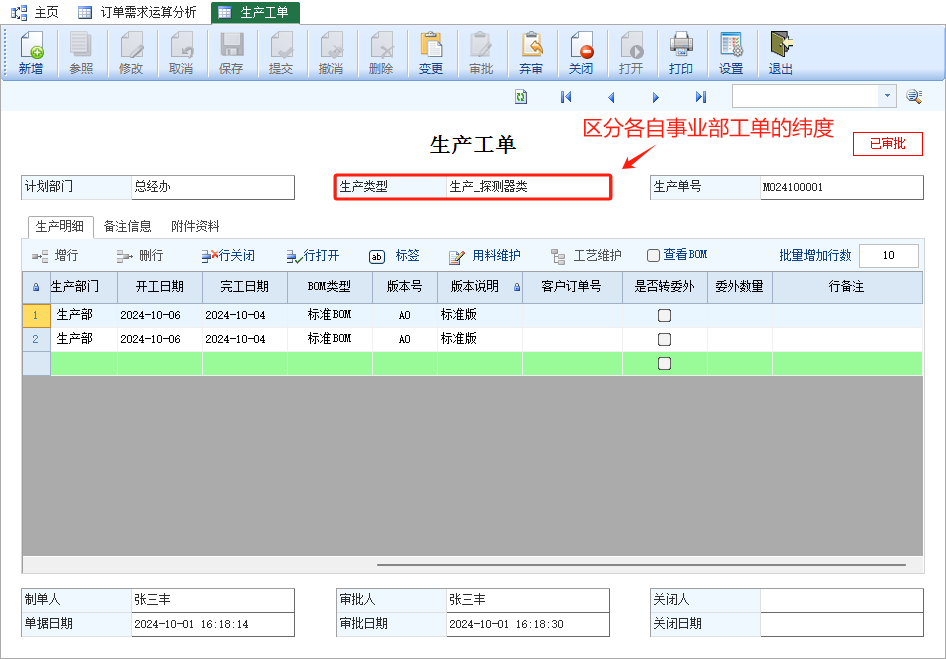Click the 工艺维护 button

(x=586, y=255)
